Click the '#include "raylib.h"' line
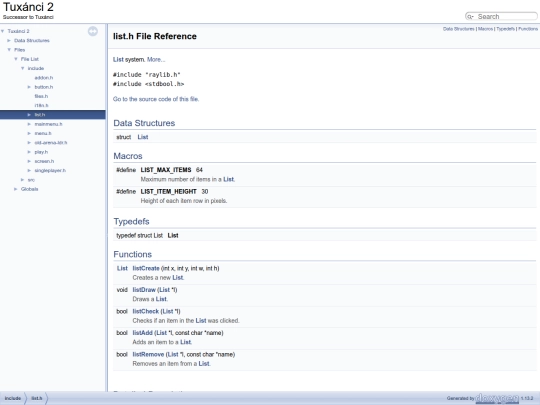540x405 pixels. [x=147, y=75]
